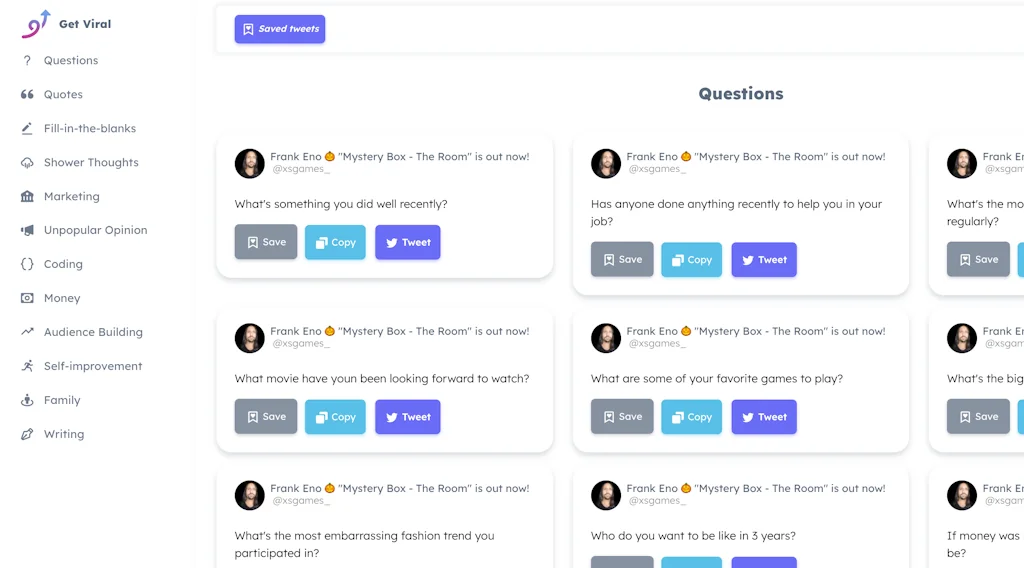Click the megaphone icon beside Unpopular Opinion
The width and height of the screenshot is (1024, 568).
click(x=27, y=230)
